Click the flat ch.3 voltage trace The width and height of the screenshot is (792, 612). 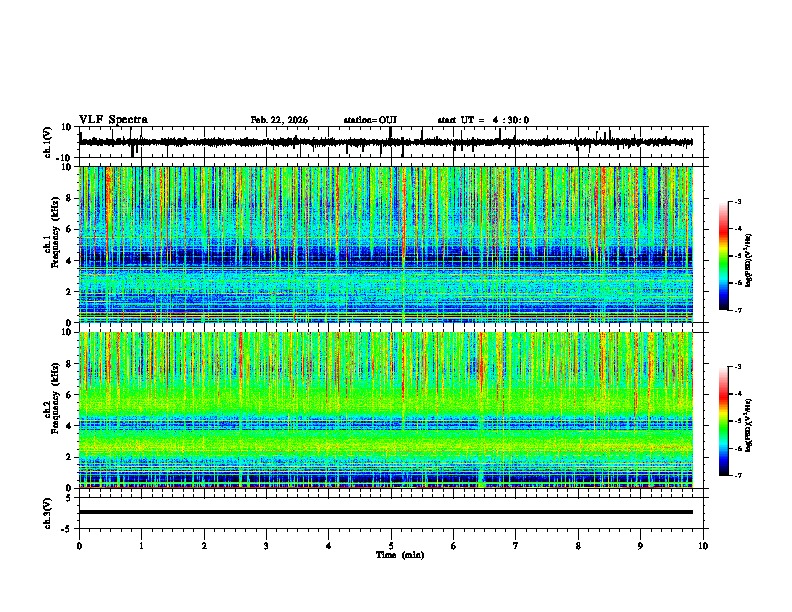click(x=386, y=512)
